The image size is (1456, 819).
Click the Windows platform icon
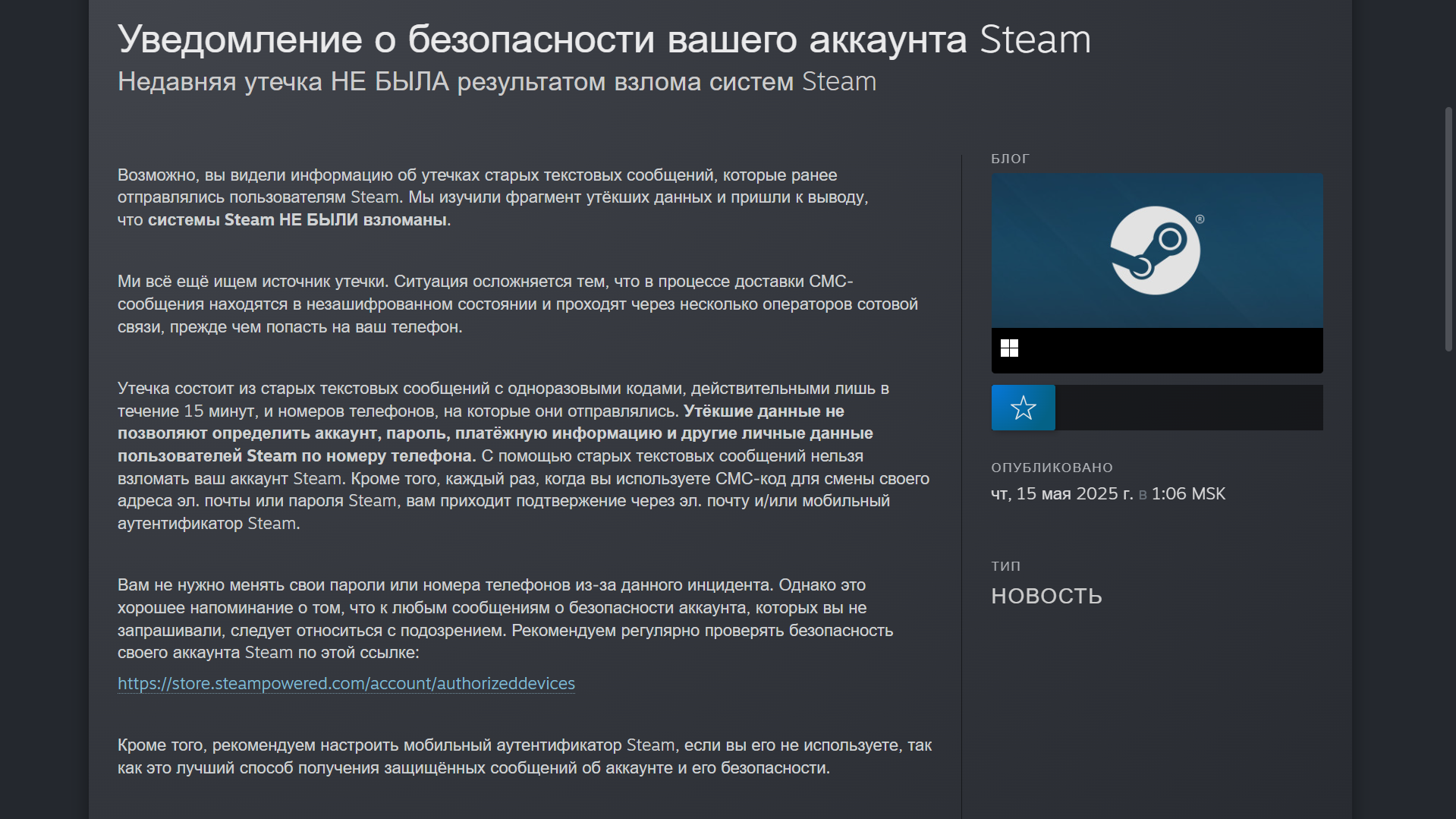(x=1009, y=348)
